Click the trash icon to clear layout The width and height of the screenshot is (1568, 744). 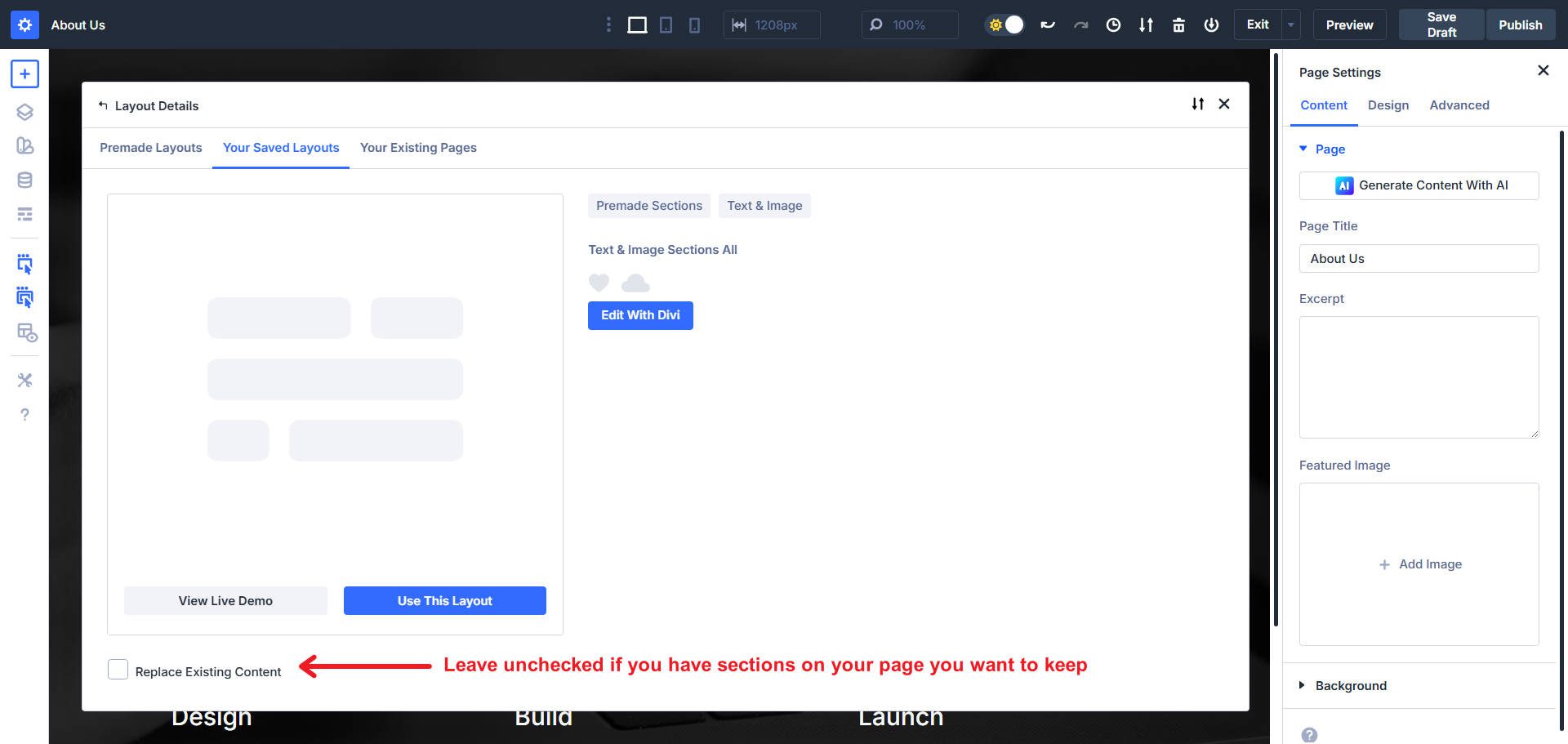click(x=1178, y=25)
